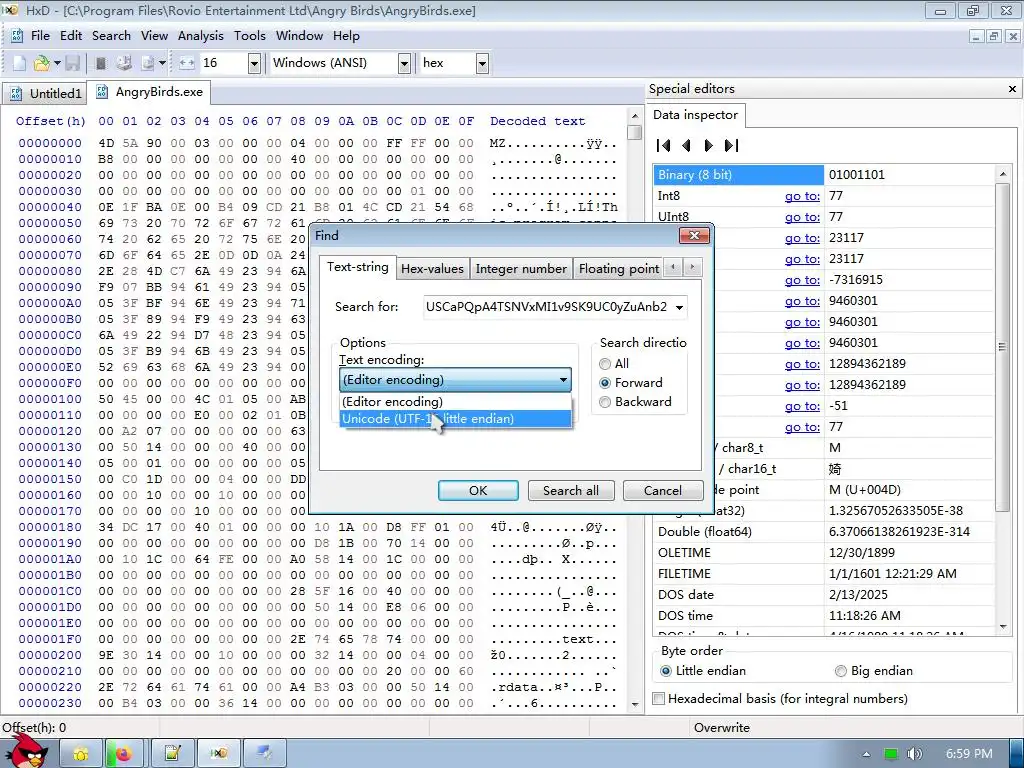
Task: Click green network tray icon
Action: (x=891, y=754)
